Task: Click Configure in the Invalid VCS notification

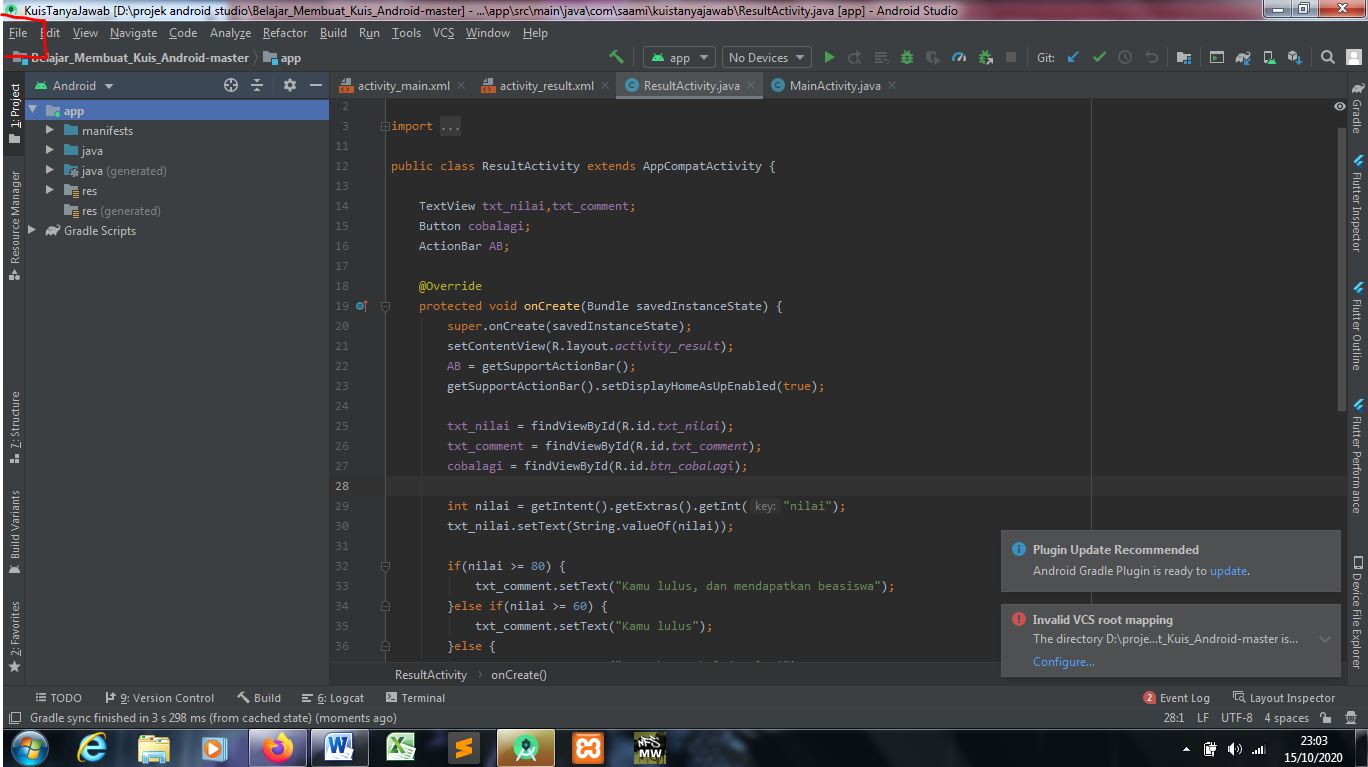Action: 1062,661
